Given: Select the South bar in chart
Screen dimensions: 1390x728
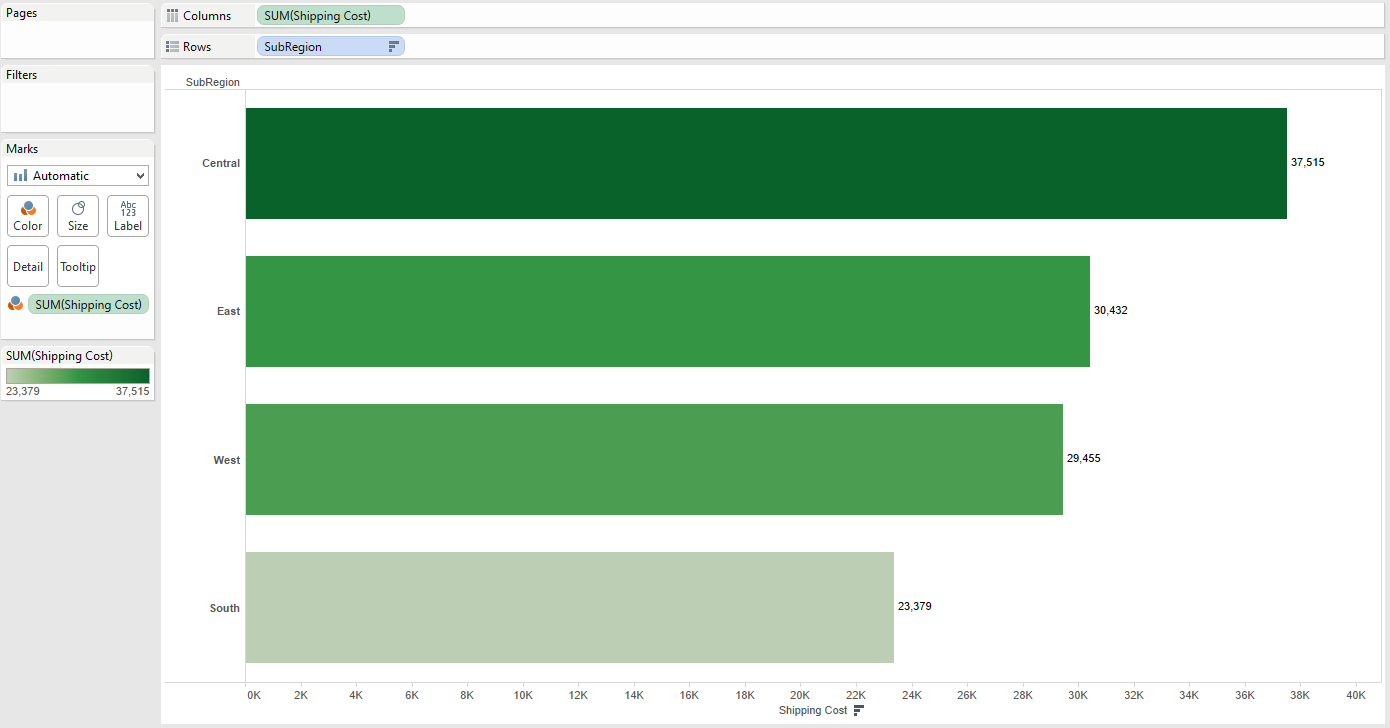Looking at the screenshot, I should [569, 607].
